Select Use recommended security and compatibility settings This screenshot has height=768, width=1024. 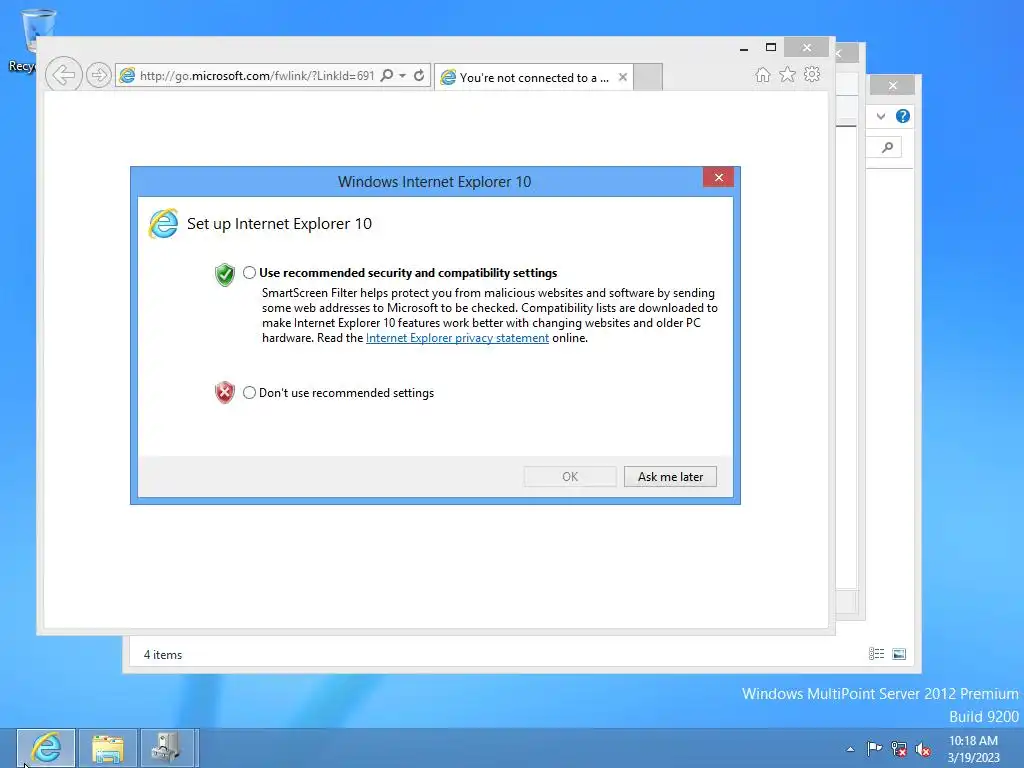pyautogui.click(x=249, y=272)
